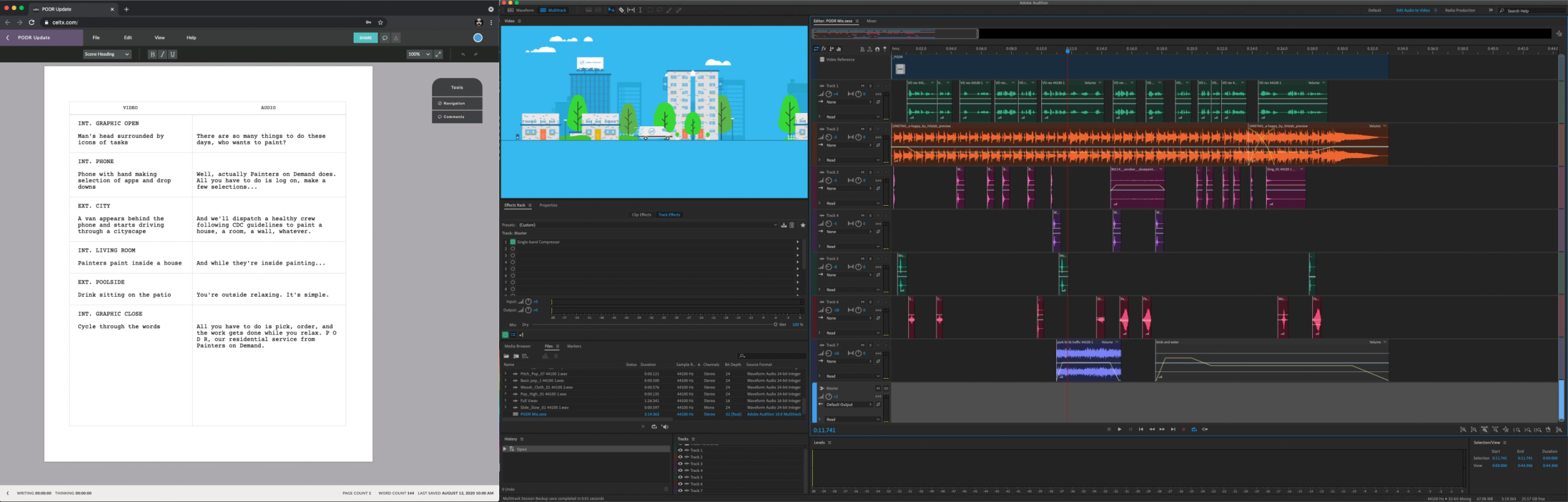Click the Celtx comment bubble icon
The image size is (1568, 502).
click(x=385, y=38)
